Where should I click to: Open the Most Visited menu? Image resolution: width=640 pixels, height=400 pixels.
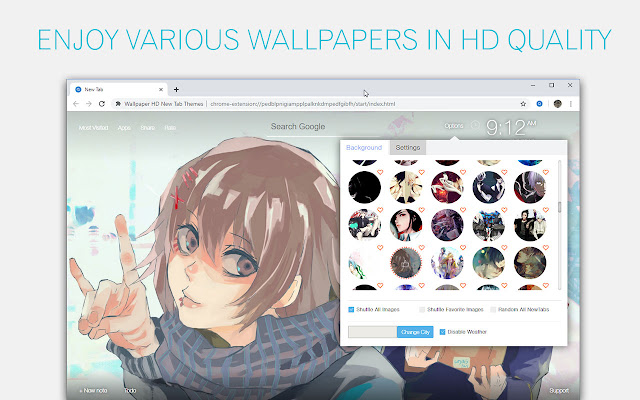tap(93, 127)
